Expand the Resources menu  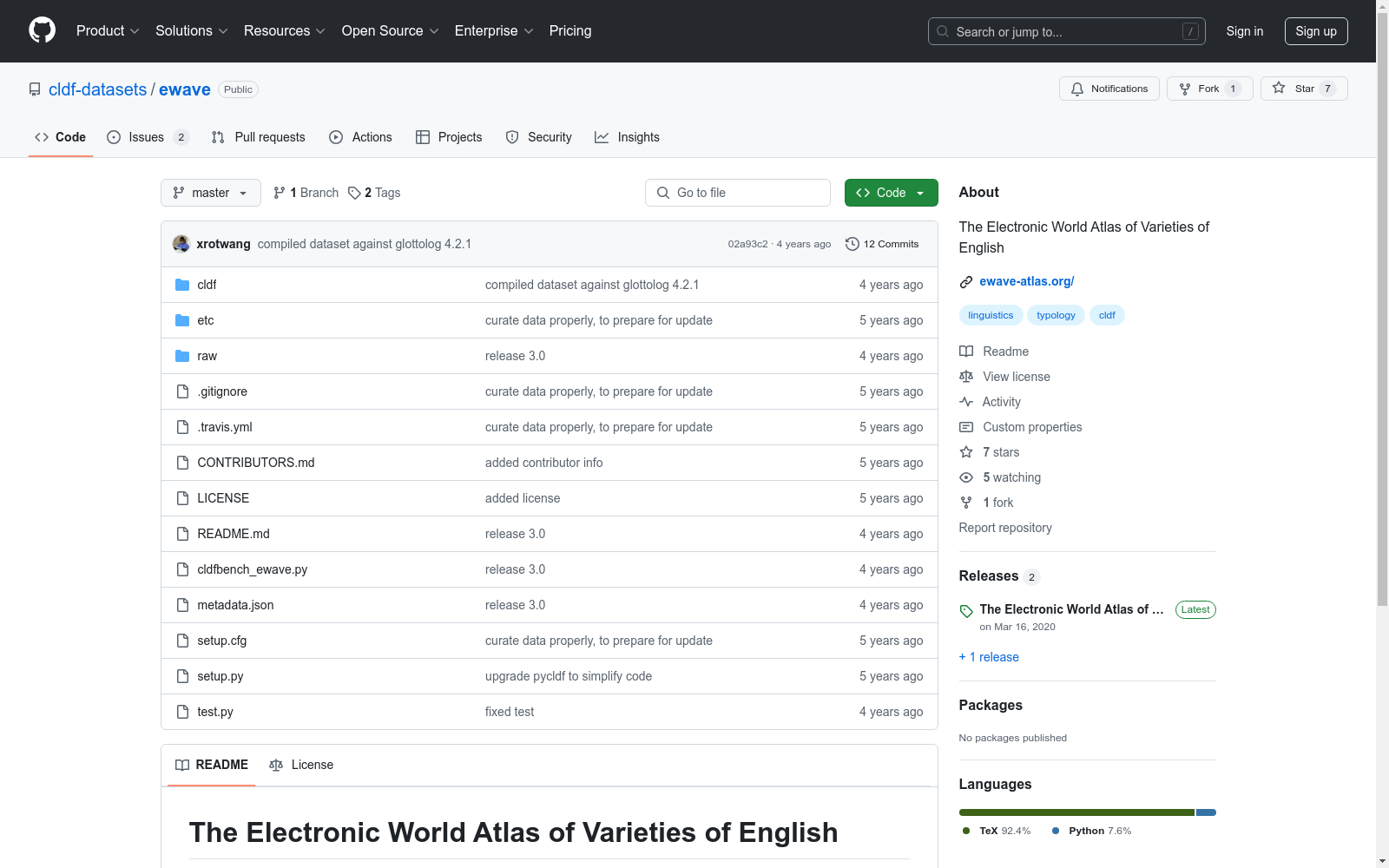[285, 31]
